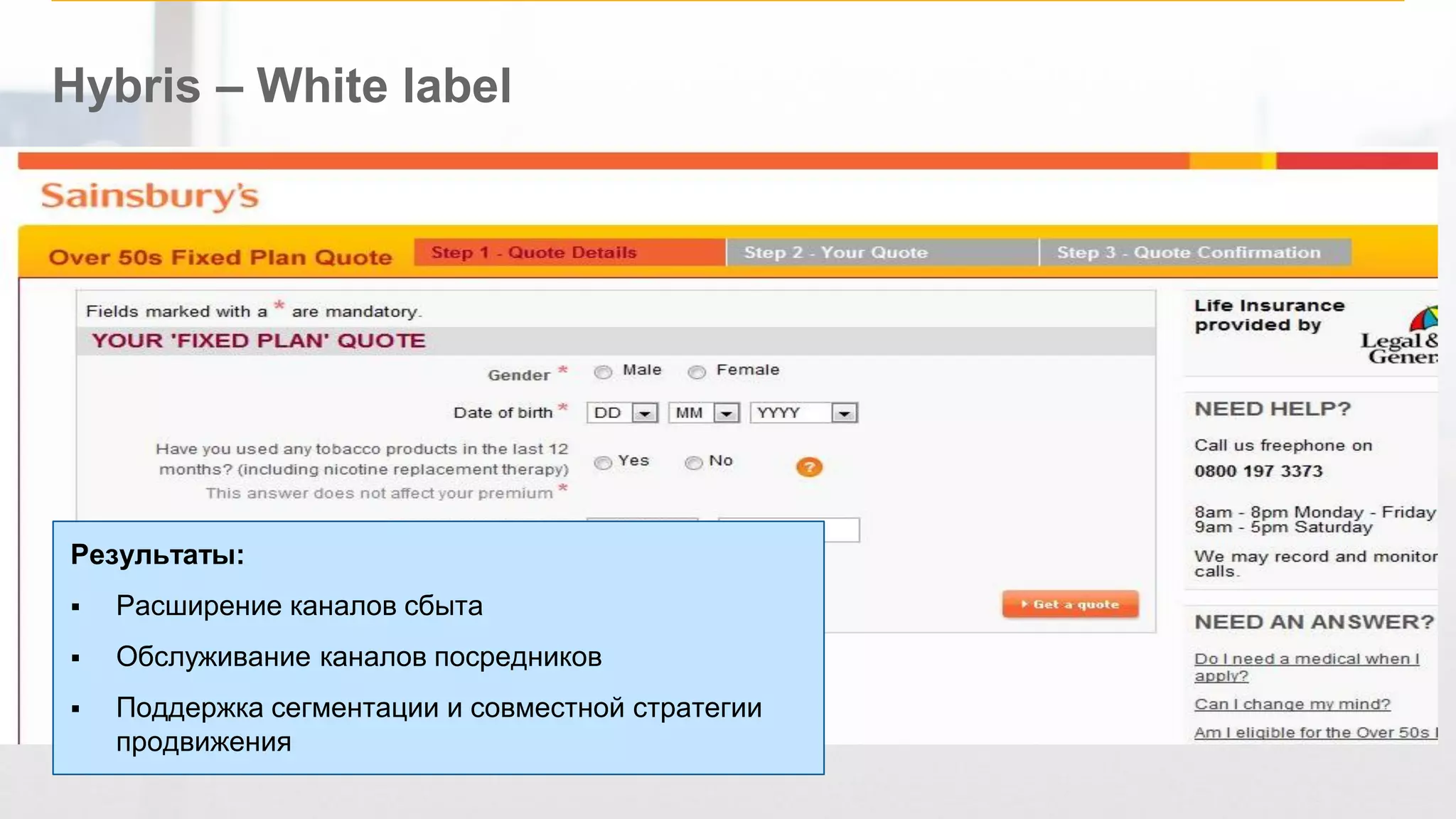Screen dimensions: 1456x819
Task: Select the Male gender radio button
Action: coord(603,372)
